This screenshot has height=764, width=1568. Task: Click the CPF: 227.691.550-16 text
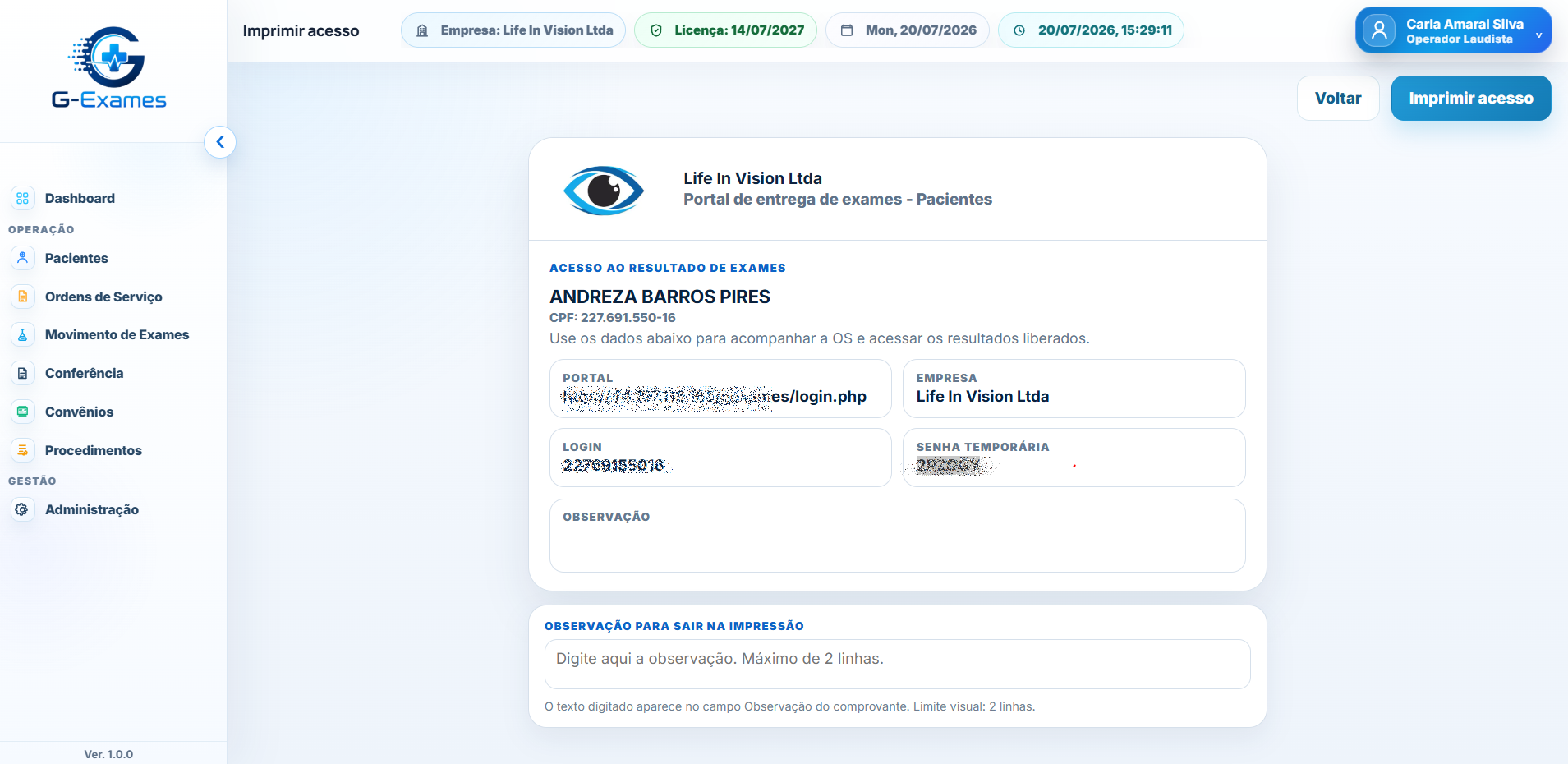coord(613,318)
